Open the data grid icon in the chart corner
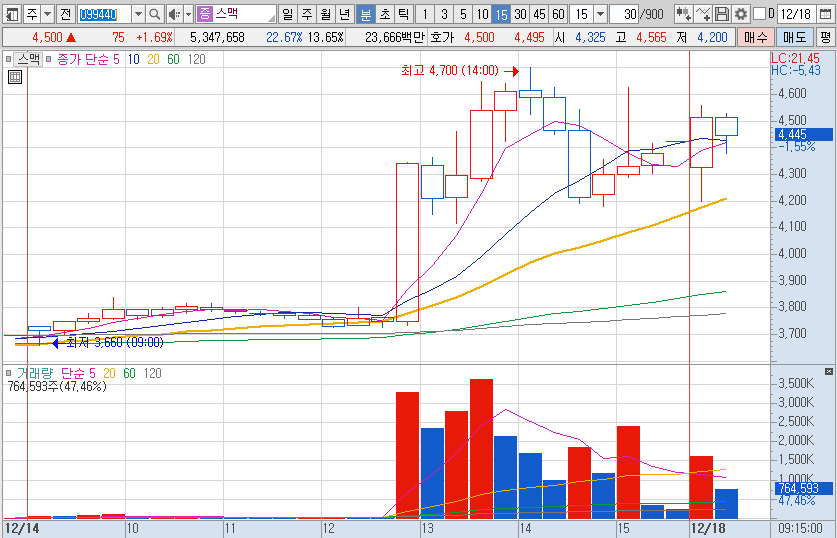 15,77
